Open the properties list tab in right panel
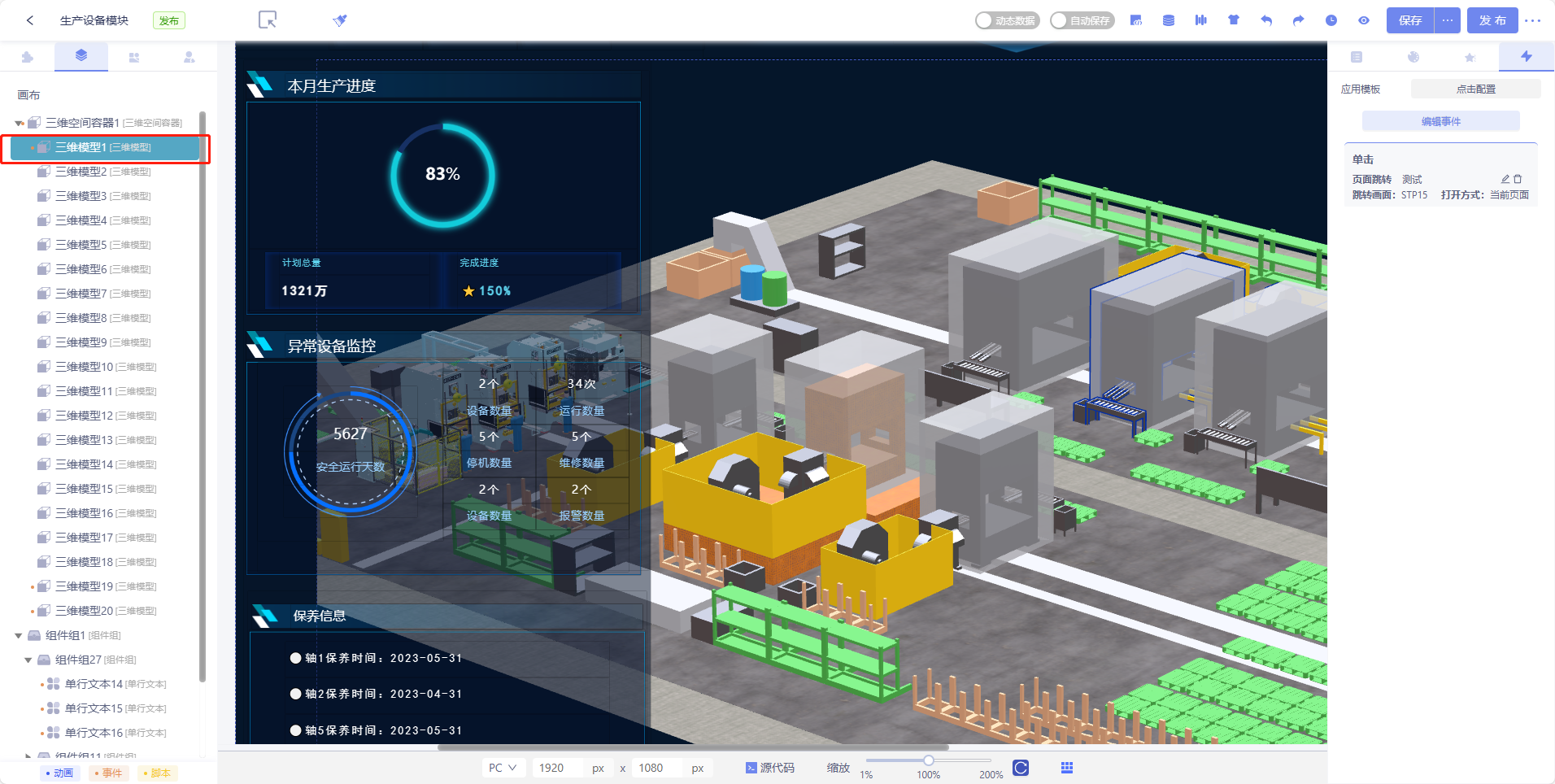 tap(1357, 57)
